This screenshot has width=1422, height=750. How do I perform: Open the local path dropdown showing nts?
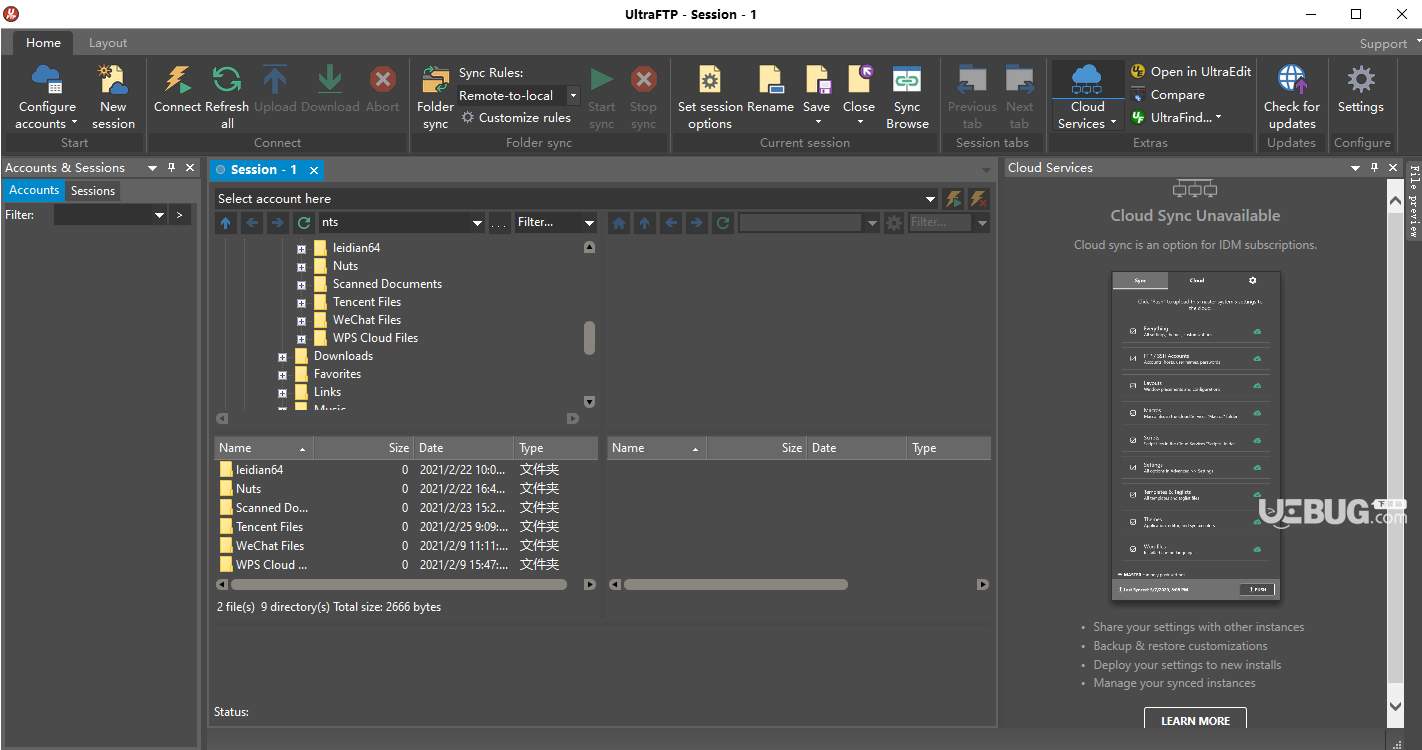coord(477,223)
